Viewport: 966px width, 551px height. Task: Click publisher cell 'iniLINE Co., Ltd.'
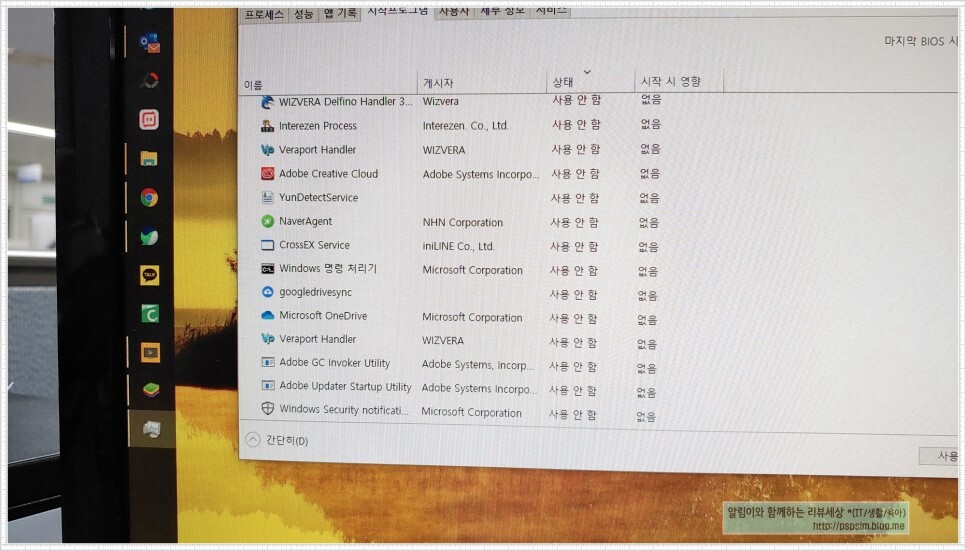(458, 247)
